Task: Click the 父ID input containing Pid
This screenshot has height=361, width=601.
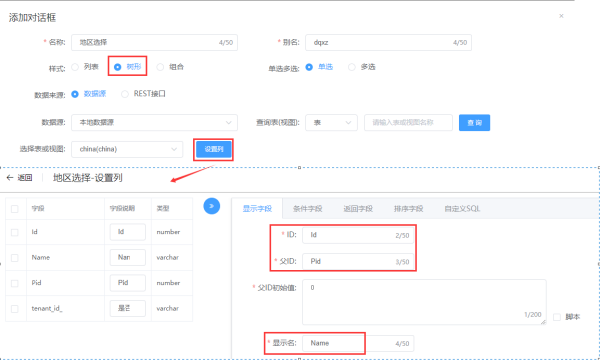Action: (x=358, y=261)
